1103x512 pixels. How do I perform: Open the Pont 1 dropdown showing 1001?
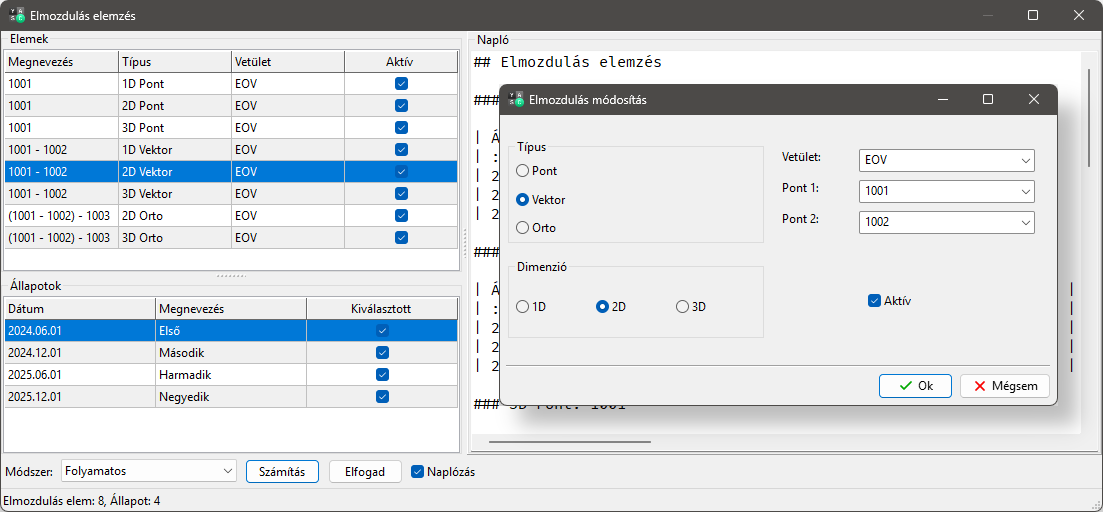(x=947, y=192)
